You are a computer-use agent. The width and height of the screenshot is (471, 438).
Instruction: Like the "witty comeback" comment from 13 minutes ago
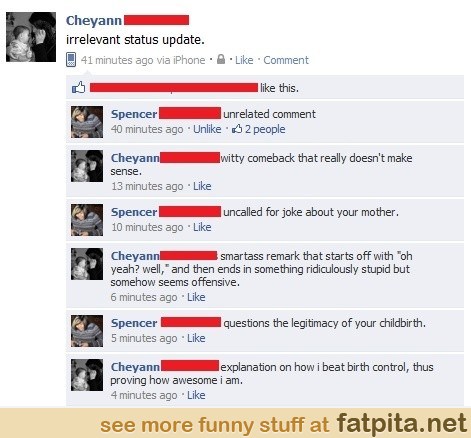coord(202,186)
